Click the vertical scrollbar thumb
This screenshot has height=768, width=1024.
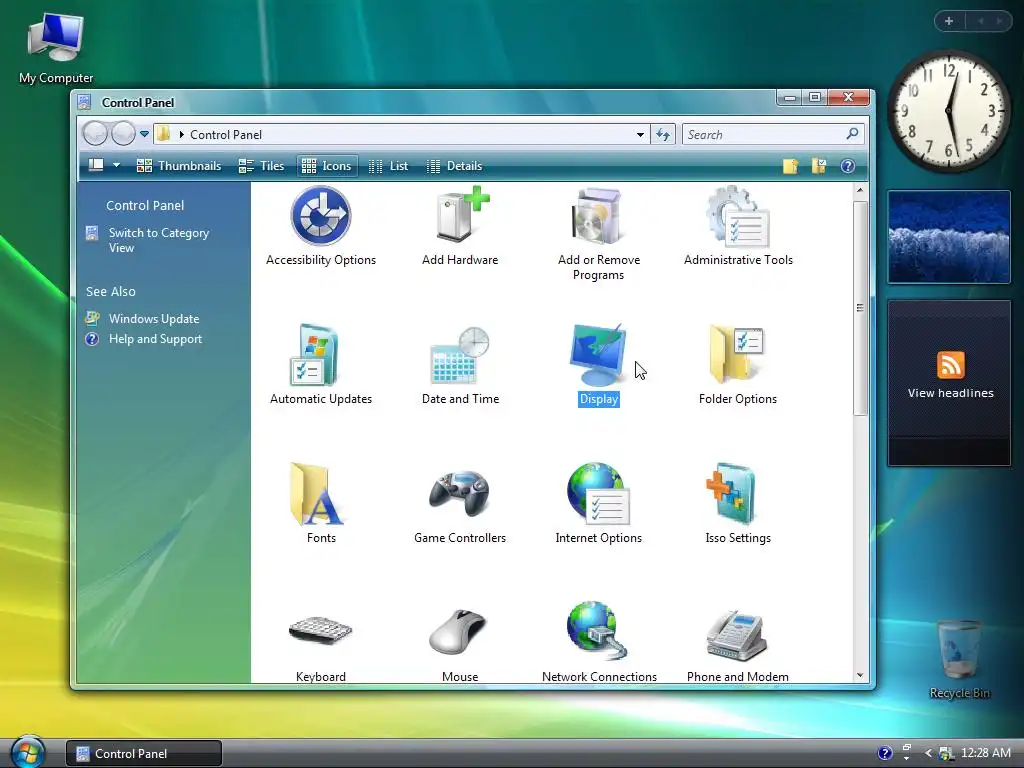pos(859,308)
